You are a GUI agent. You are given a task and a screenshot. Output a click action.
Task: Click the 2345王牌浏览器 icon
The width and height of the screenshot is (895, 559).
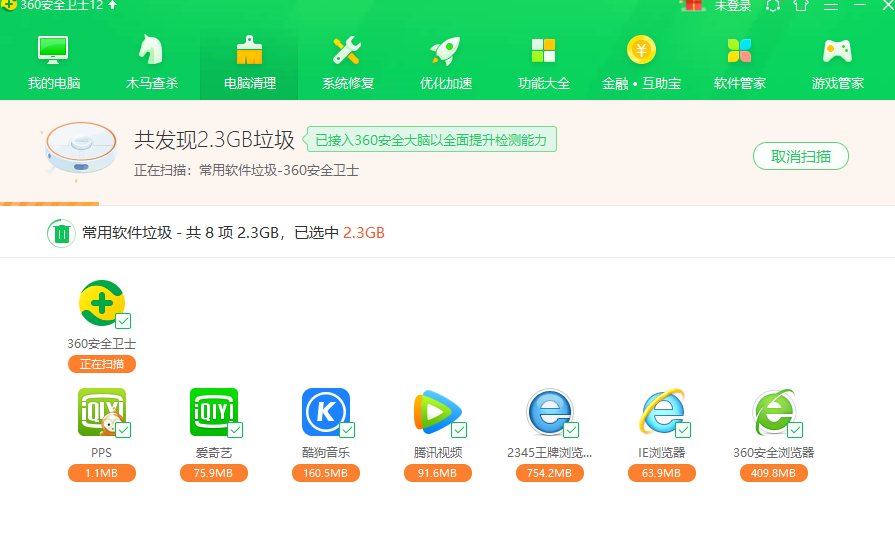[549, 412]
